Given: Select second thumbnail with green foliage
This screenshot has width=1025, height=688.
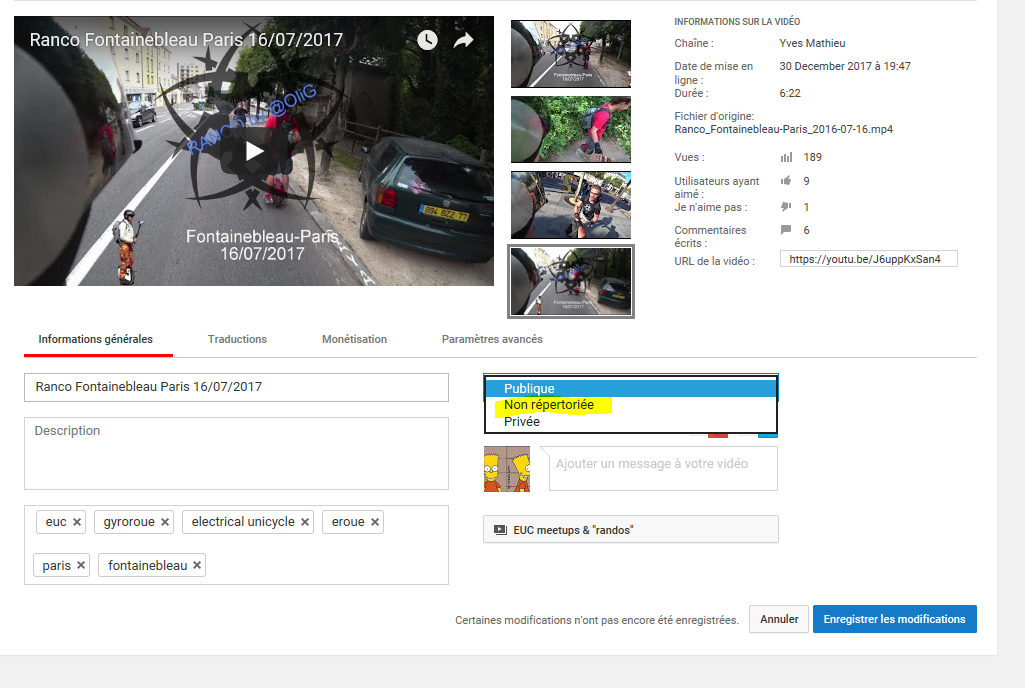Looking at the screenshot, I should 571,129.
